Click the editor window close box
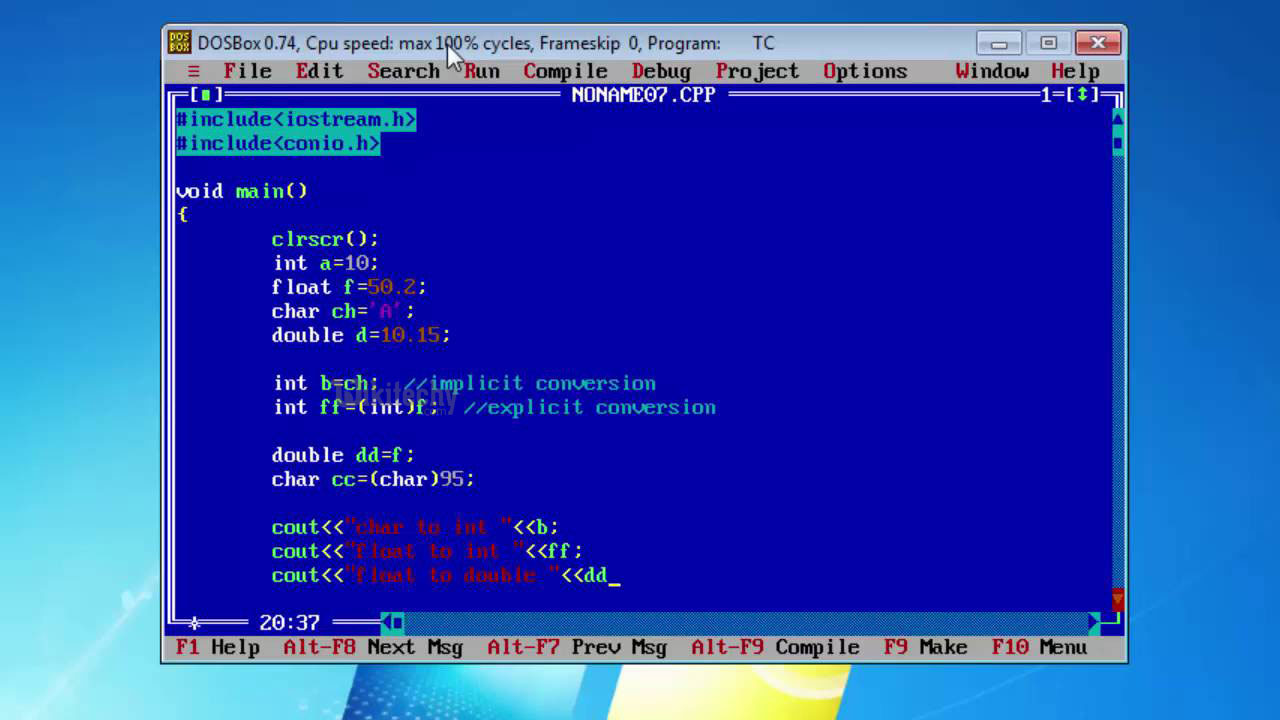This screenshot has height=720, width=1280. [206, 95]
